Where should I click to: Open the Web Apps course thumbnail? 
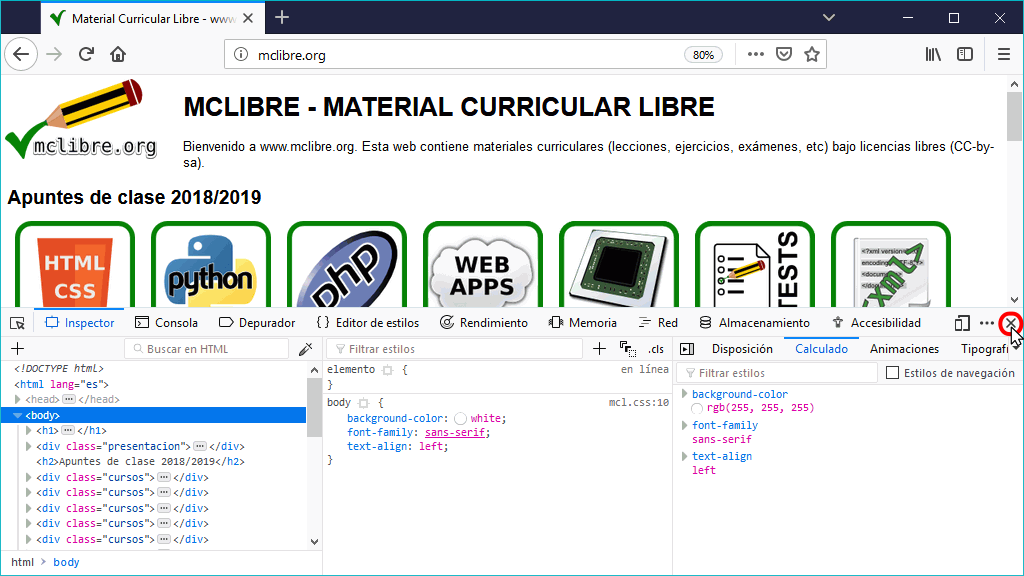[483, 266]
